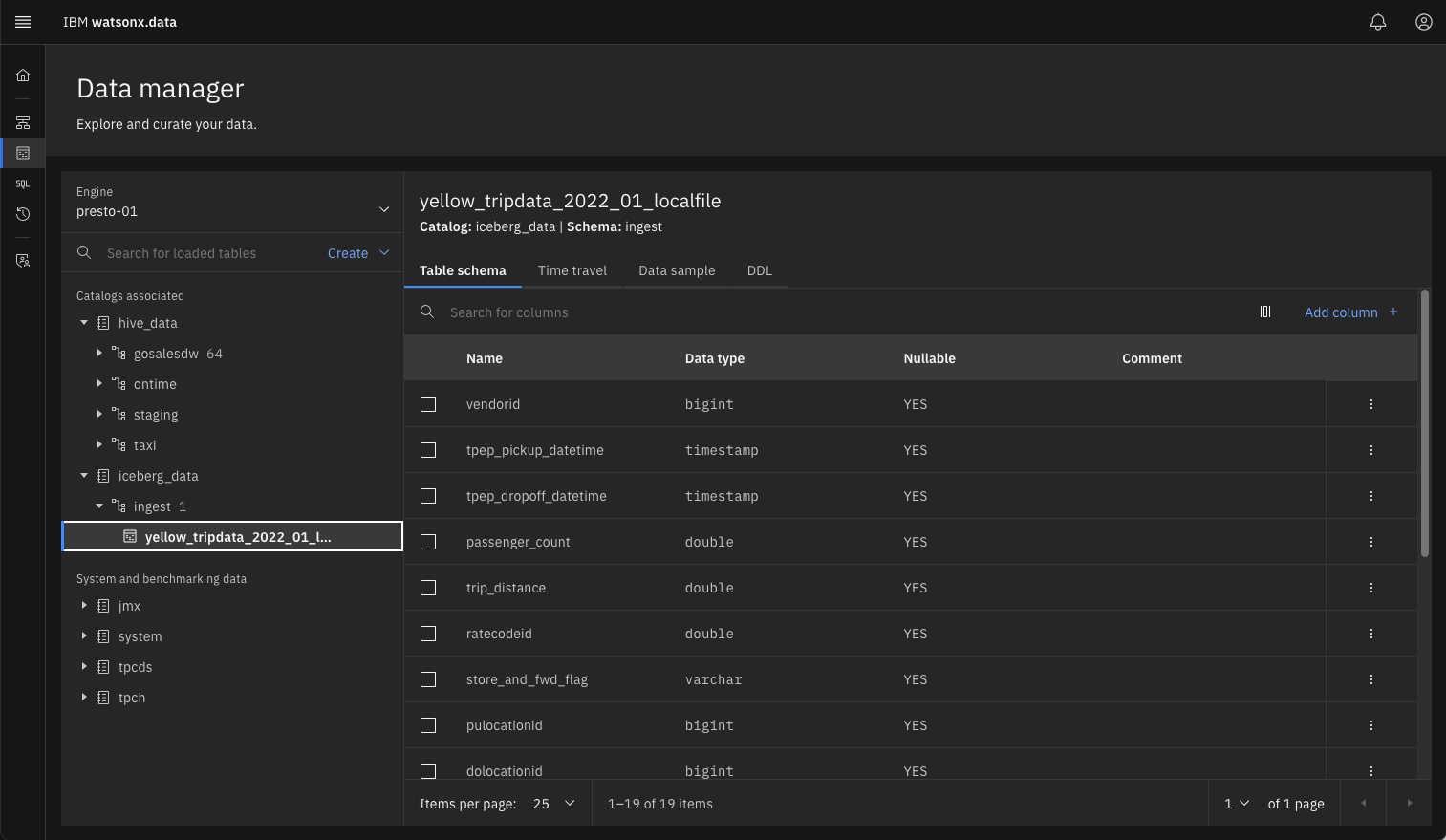Switch to the DDL tab

point(760,270)
